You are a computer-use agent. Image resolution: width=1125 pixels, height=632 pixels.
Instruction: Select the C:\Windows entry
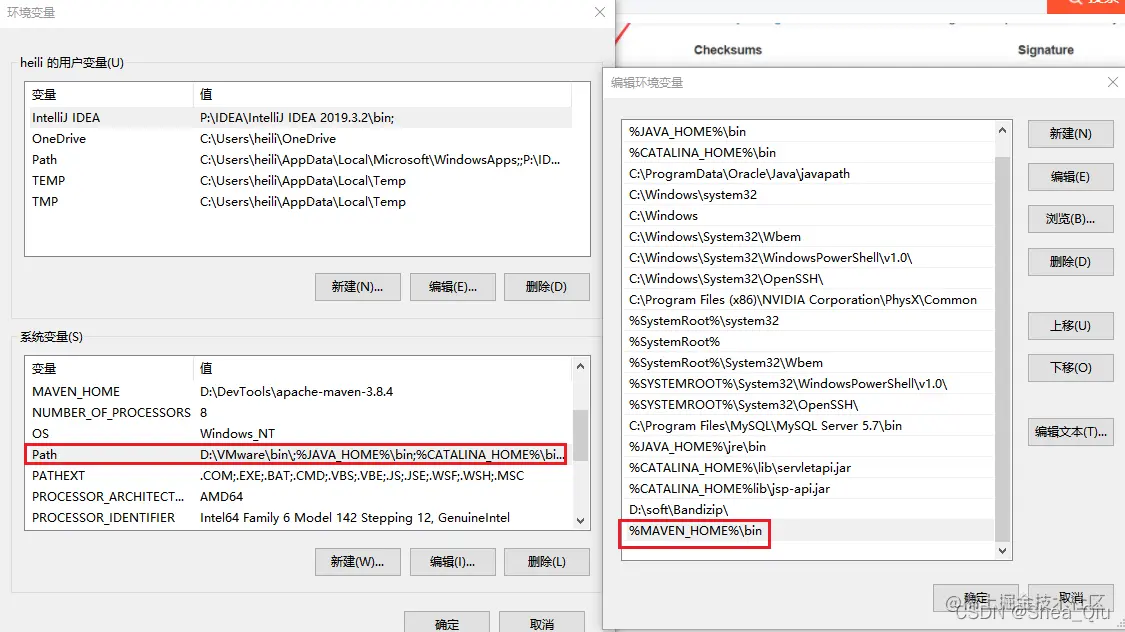(x=807, y=215)
